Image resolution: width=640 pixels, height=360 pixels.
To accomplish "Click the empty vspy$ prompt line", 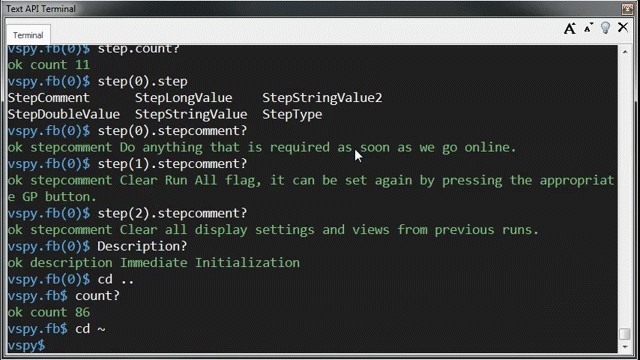I will tap(312, 345).
